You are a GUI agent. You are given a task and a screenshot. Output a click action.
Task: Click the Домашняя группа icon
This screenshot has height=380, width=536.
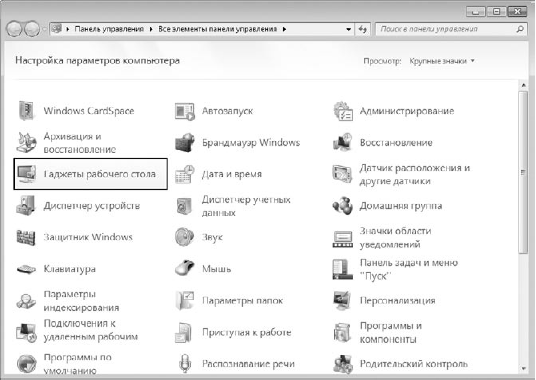tap(343, 206)
